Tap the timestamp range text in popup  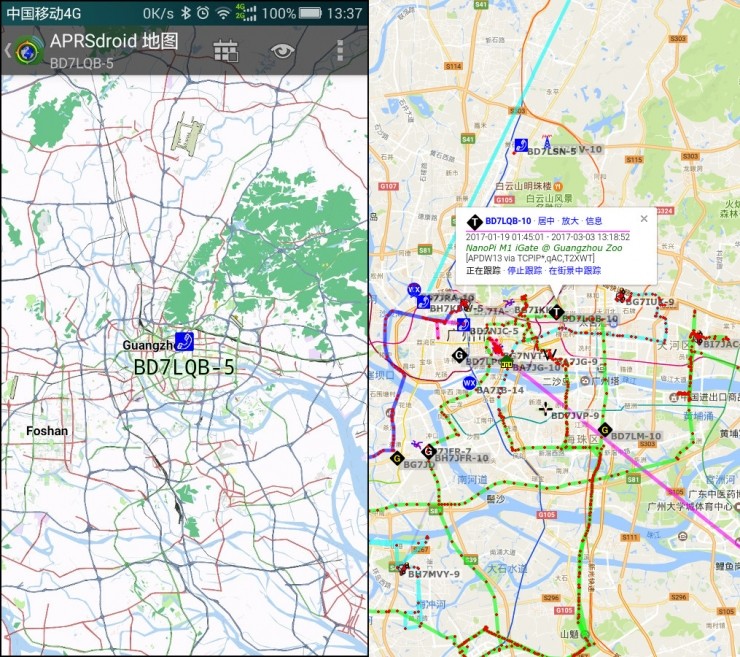548,237
